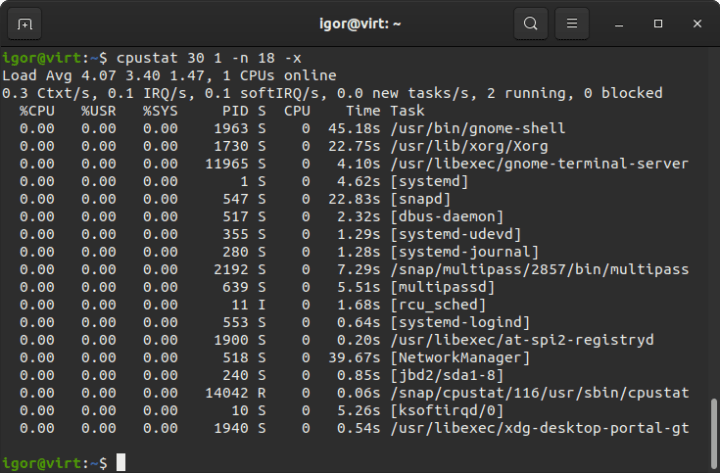The width and height of the screenshot is (720, 473).
Task: Click the Ctxt/s statistics line
Action: (x=332, y=93)
